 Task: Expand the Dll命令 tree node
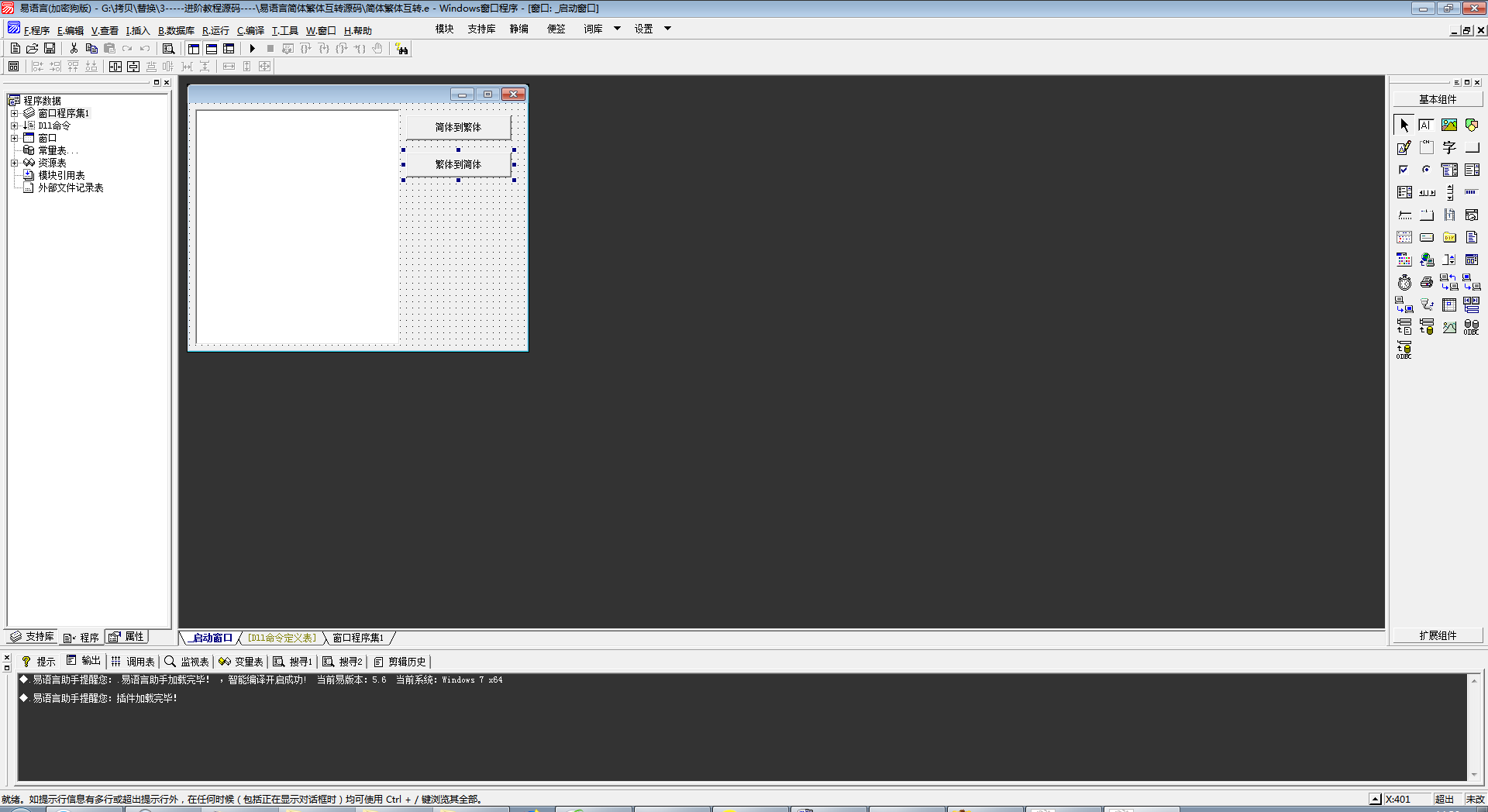(14, 126)
